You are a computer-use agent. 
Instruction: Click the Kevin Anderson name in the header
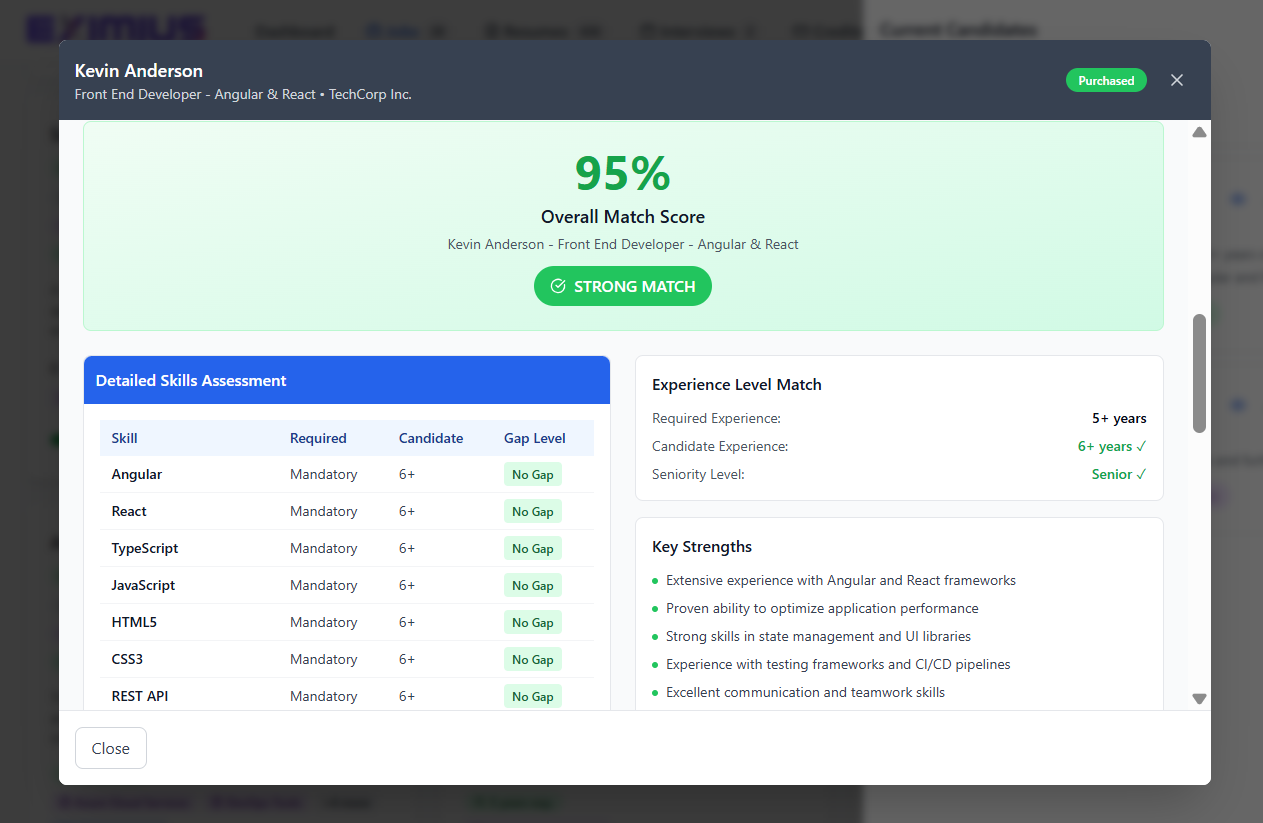click(x=139, y=71)
